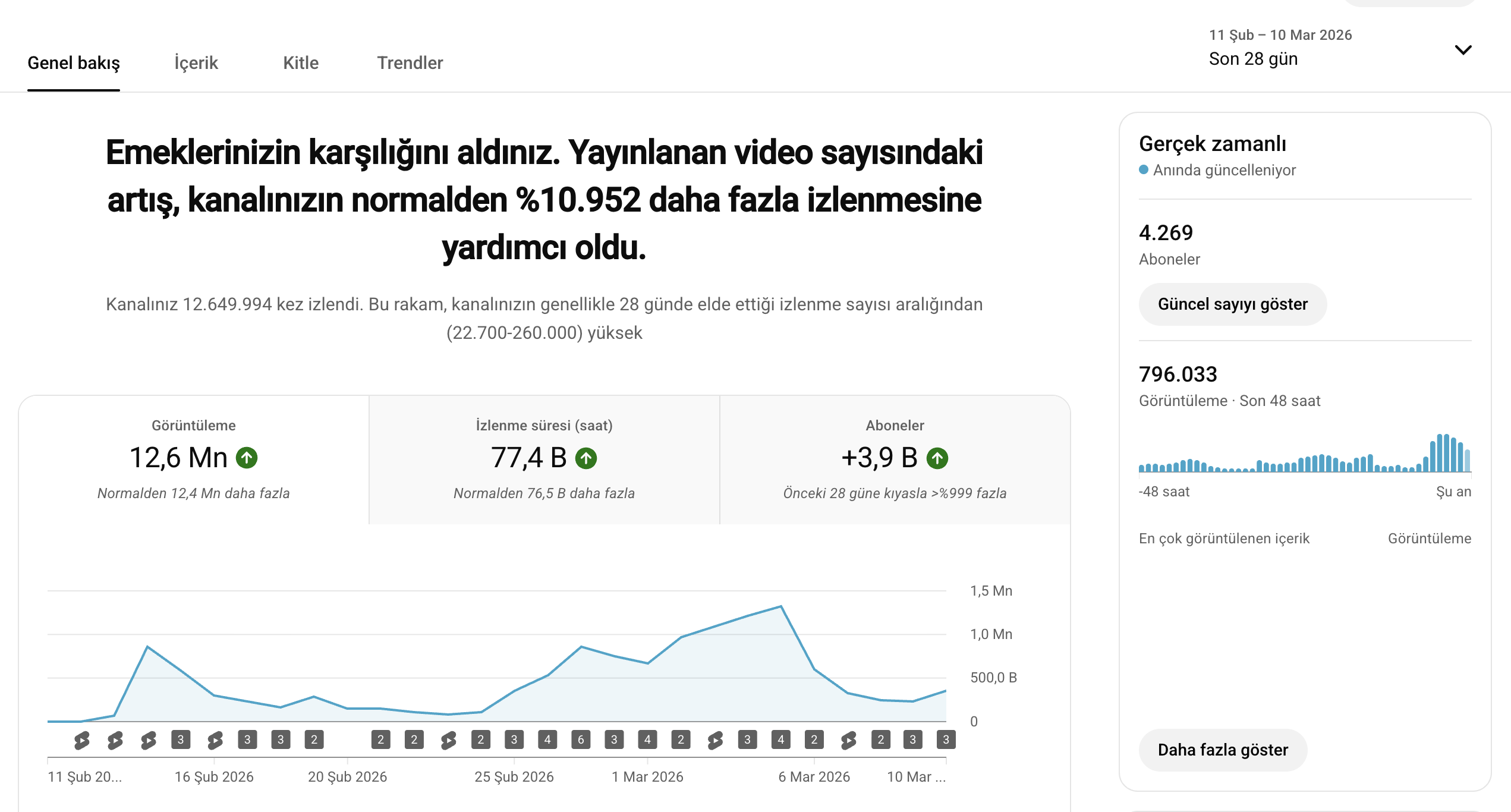This screenshot has height=812, width=1511.
Task: Click the 'Şu an' chart label
Action: pos(1453,492)
